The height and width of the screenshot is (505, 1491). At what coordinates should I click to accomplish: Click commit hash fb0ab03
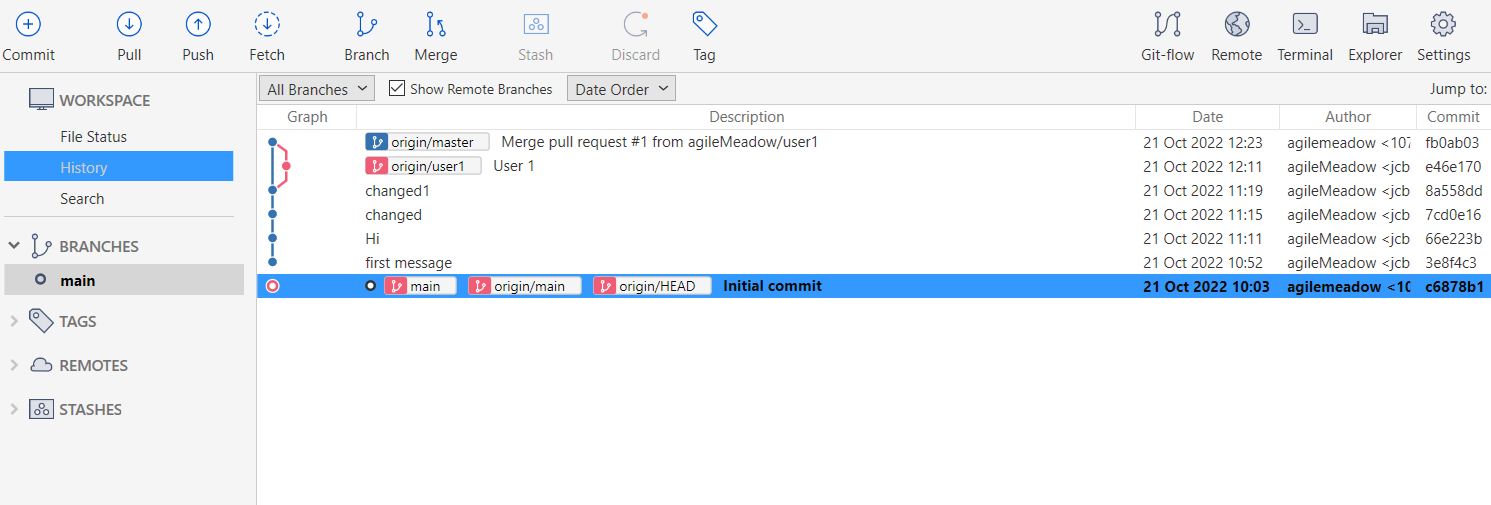[1452, 142]
